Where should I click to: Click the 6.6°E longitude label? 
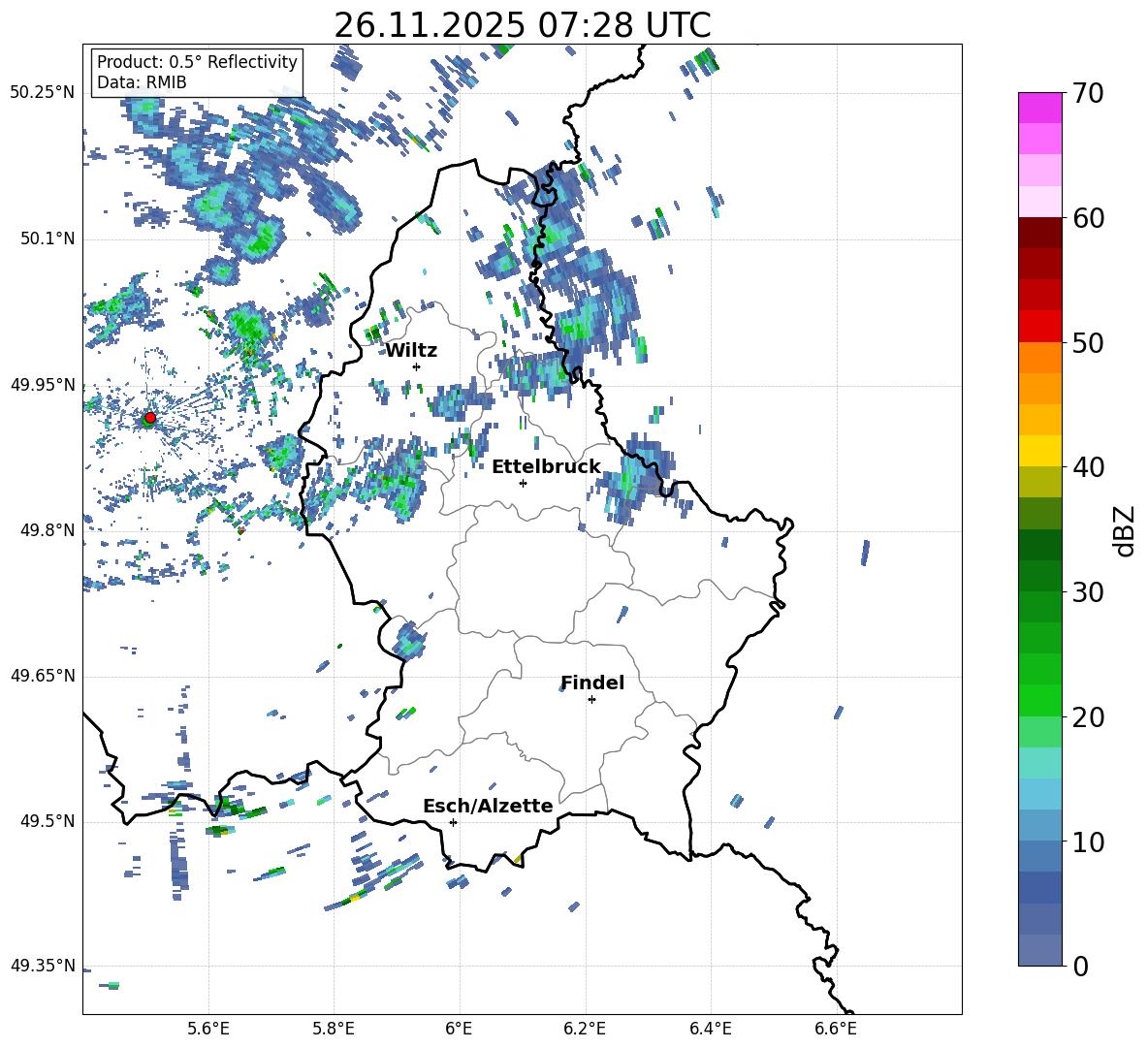point(836,1029)
